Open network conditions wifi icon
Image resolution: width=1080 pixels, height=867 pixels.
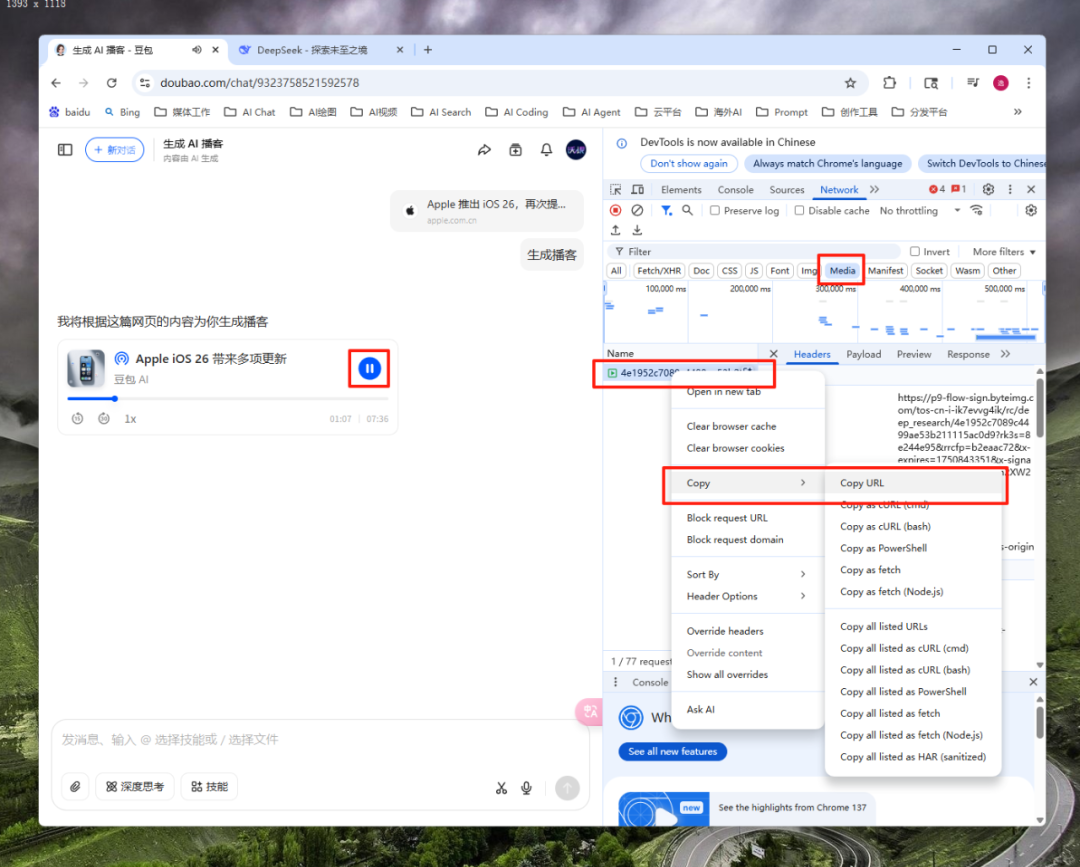tap(977, 210)
